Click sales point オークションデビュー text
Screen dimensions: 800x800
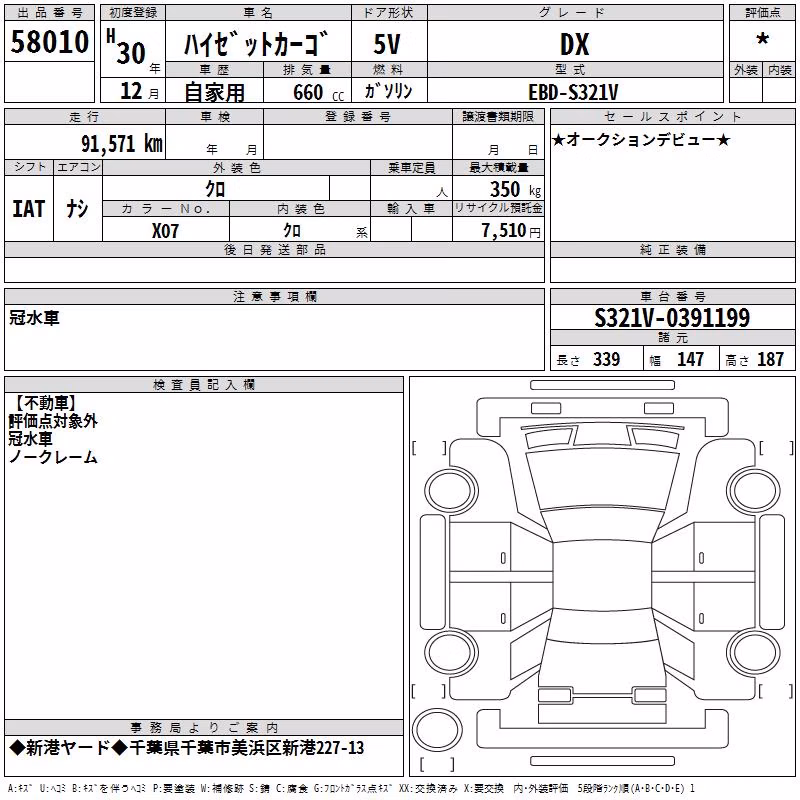(641, 139)
